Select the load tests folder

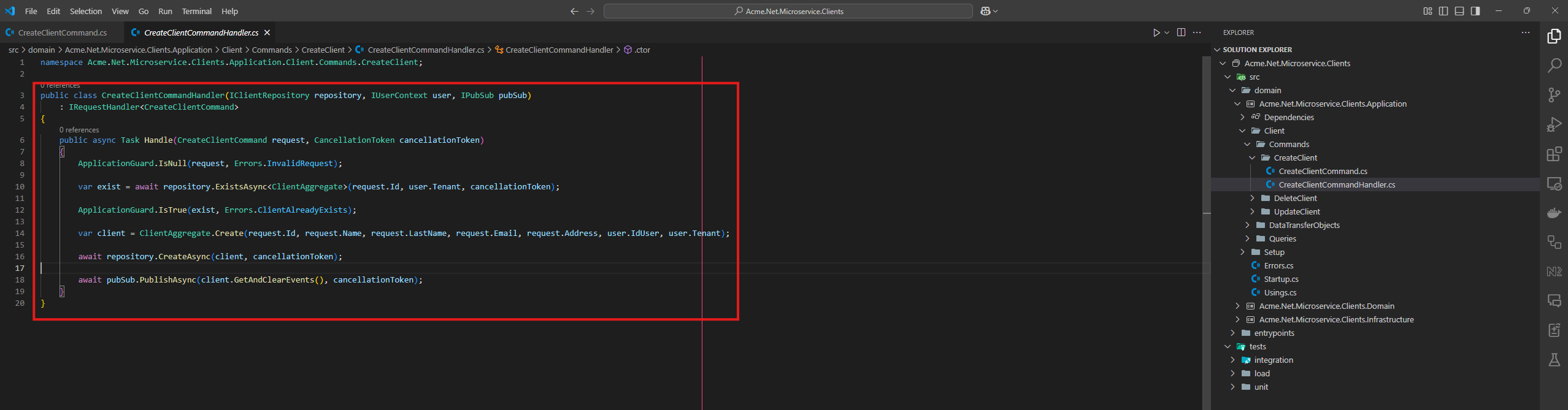point(1262,373)
